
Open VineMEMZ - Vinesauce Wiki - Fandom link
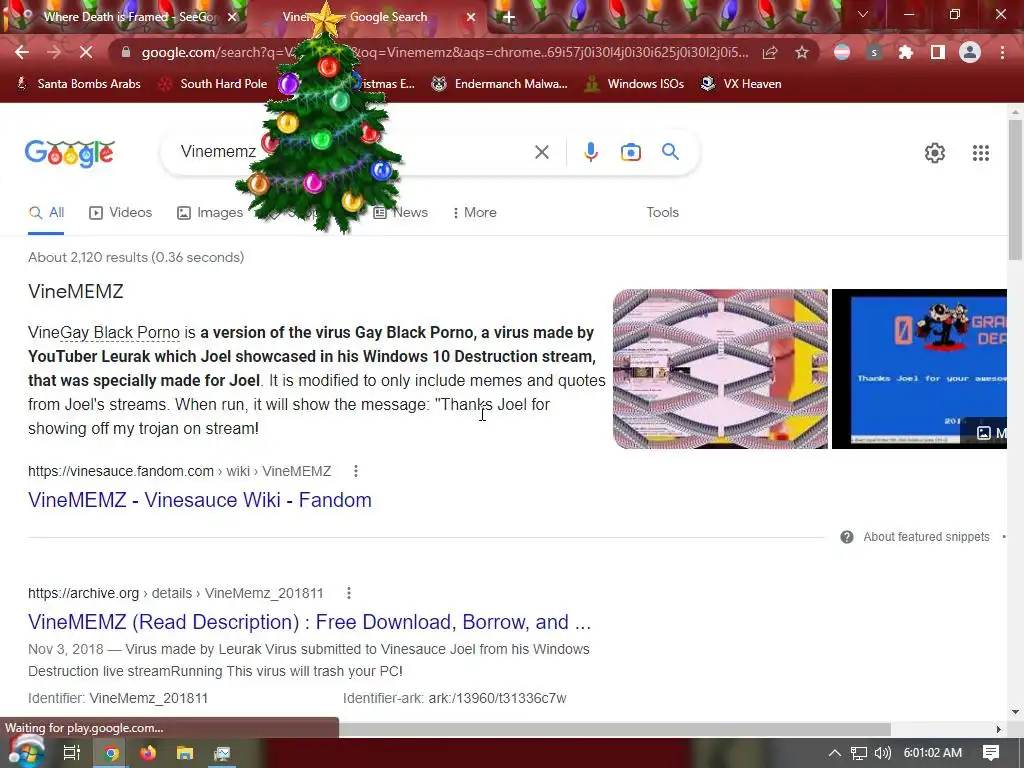click(x=200, y=500)
